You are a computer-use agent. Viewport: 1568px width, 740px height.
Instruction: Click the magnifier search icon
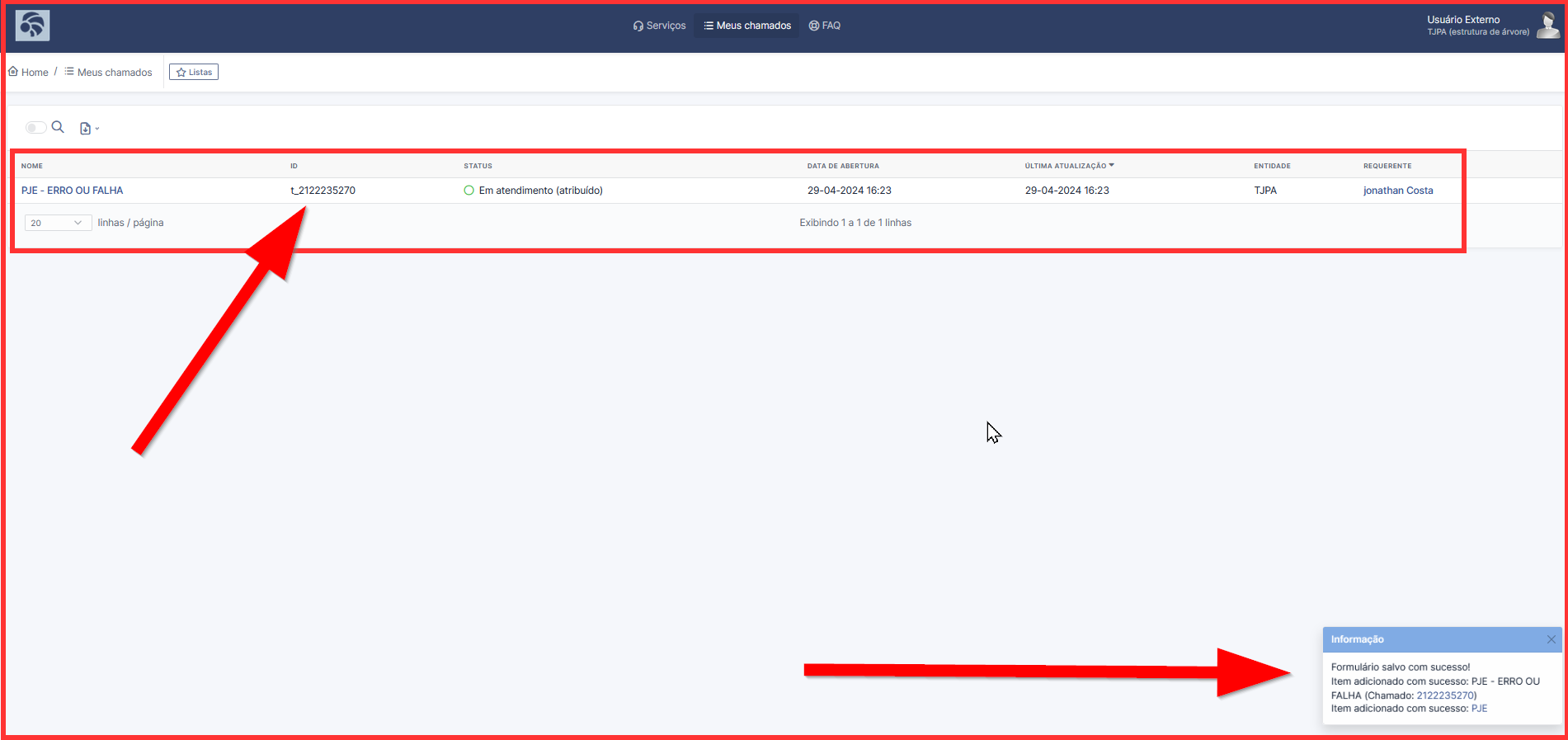pos(58,127)
